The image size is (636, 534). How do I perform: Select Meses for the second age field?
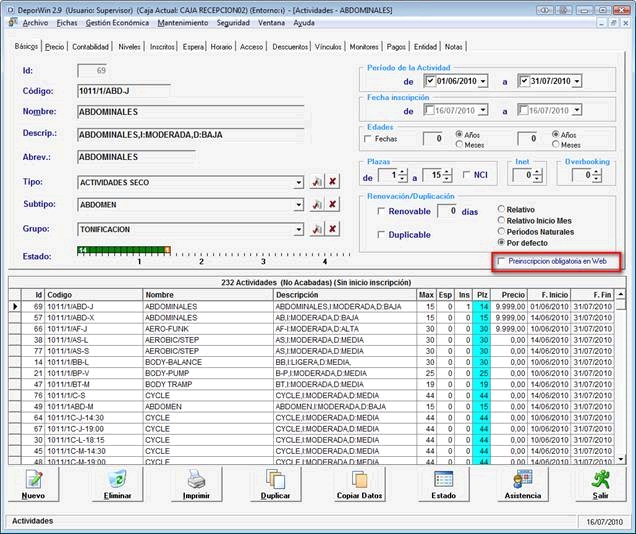(x=556, y=144)
